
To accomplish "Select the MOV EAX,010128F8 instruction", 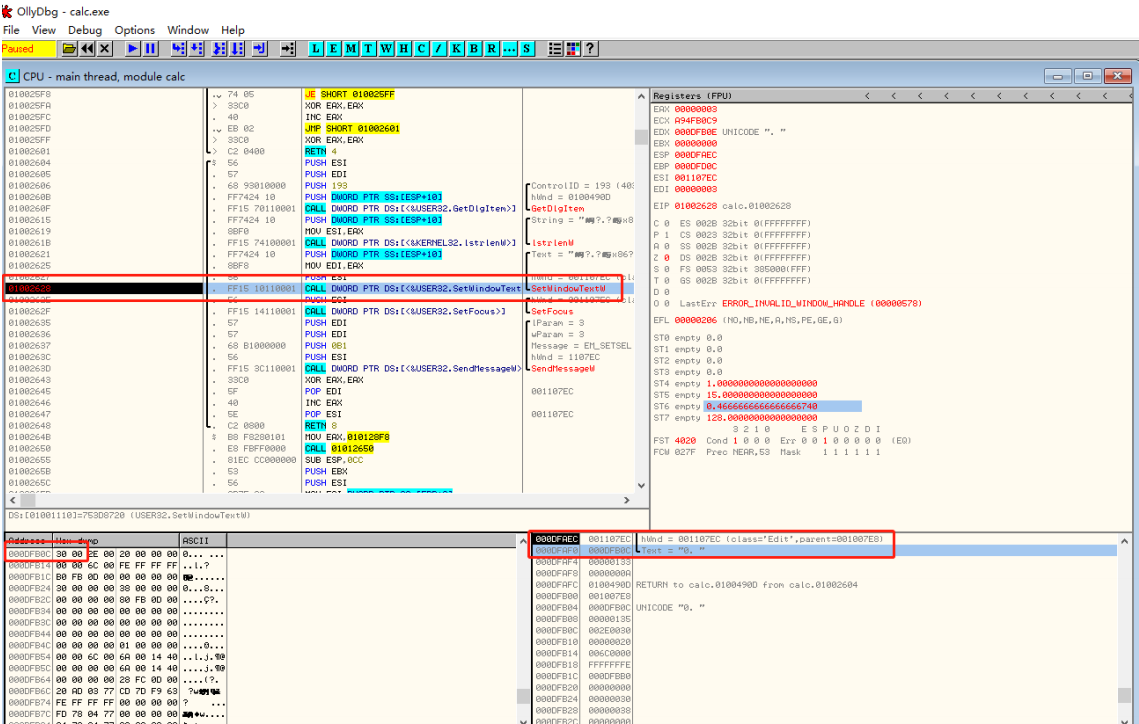I will pos(347,437).
